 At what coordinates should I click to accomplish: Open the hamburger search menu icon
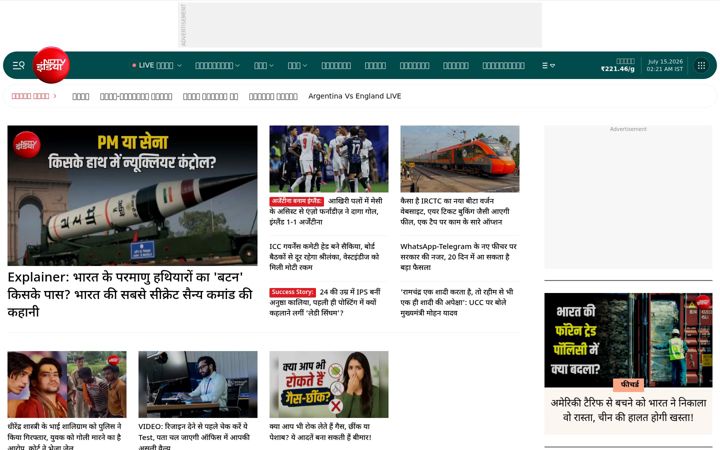point(18,65)
